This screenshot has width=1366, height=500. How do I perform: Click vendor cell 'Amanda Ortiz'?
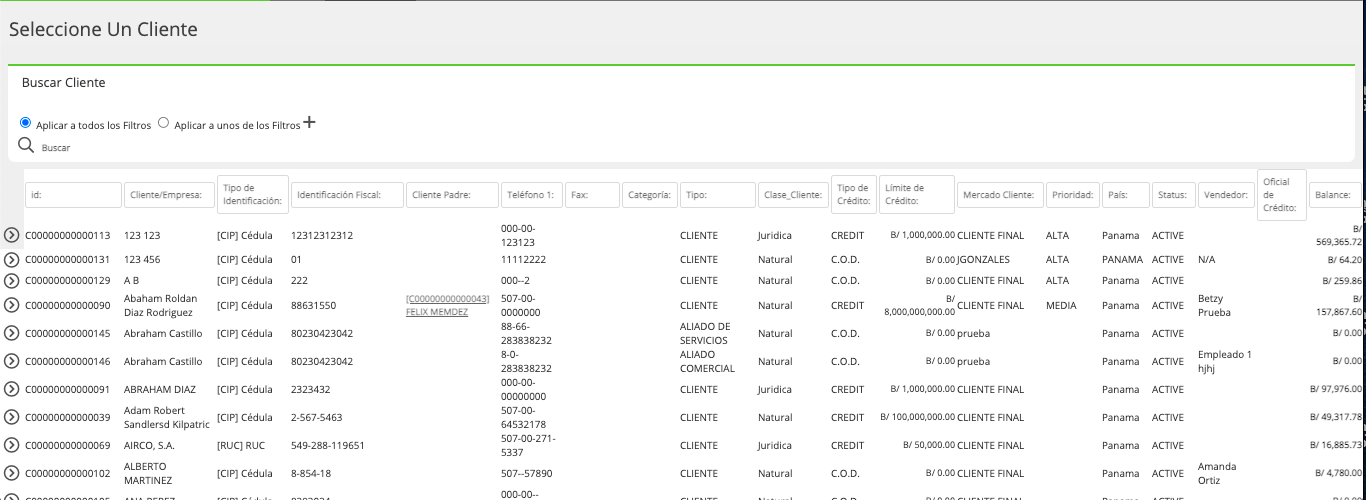pyautogui.click(x=1217, y=473)
